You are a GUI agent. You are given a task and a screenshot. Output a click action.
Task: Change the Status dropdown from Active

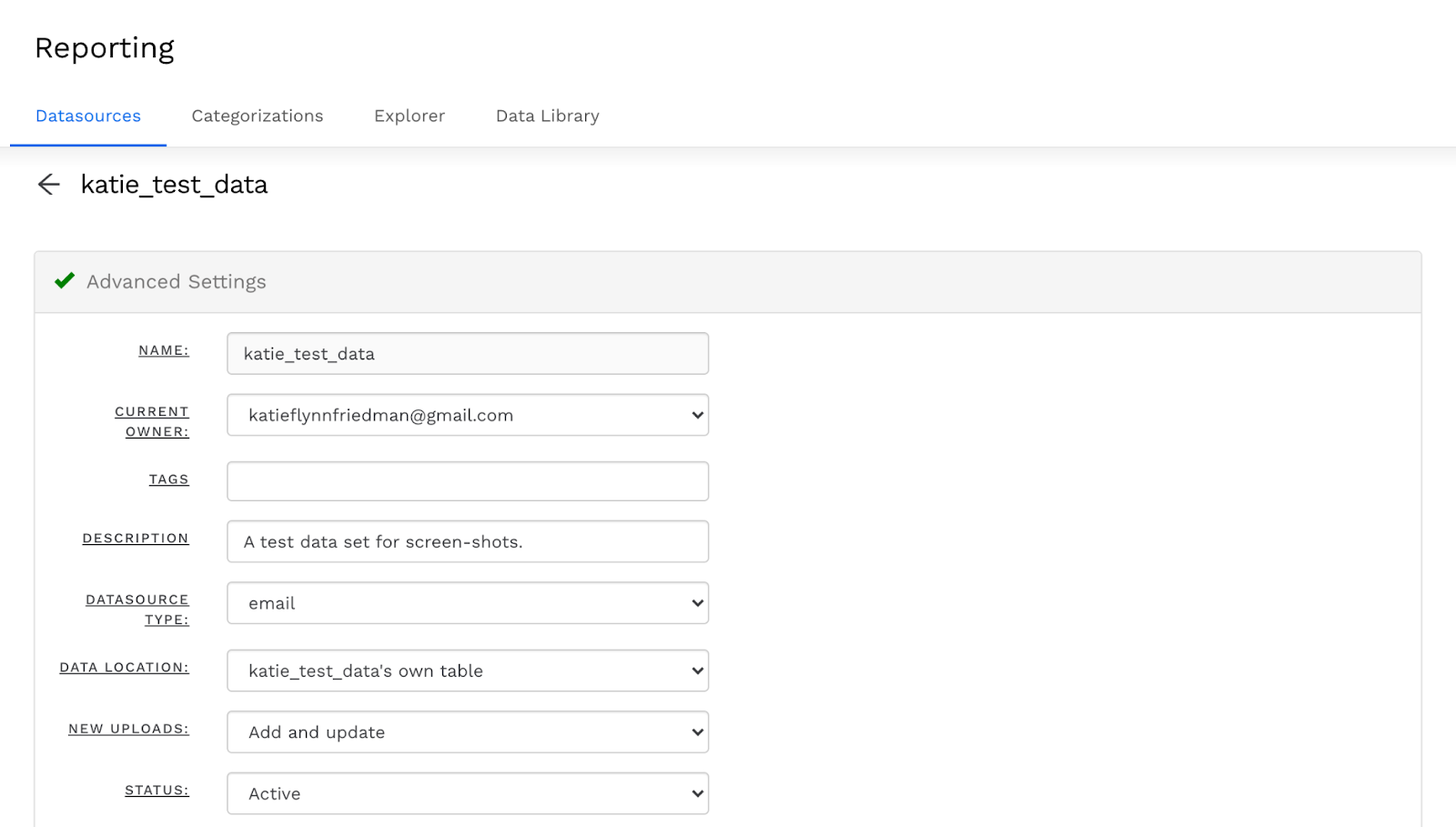coord(467,794)
